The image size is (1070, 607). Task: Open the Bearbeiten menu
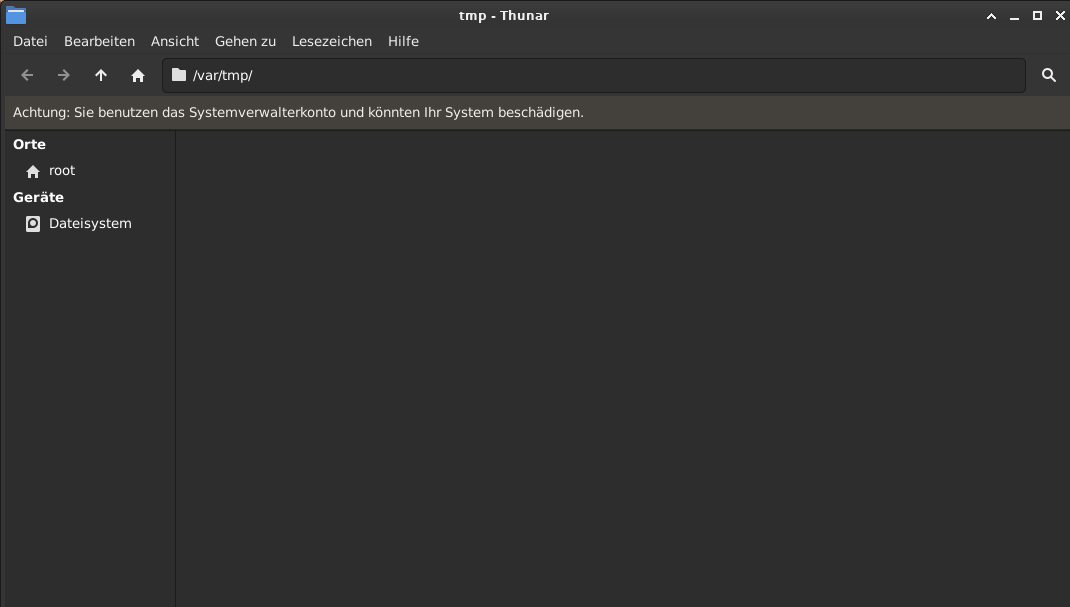99,41
